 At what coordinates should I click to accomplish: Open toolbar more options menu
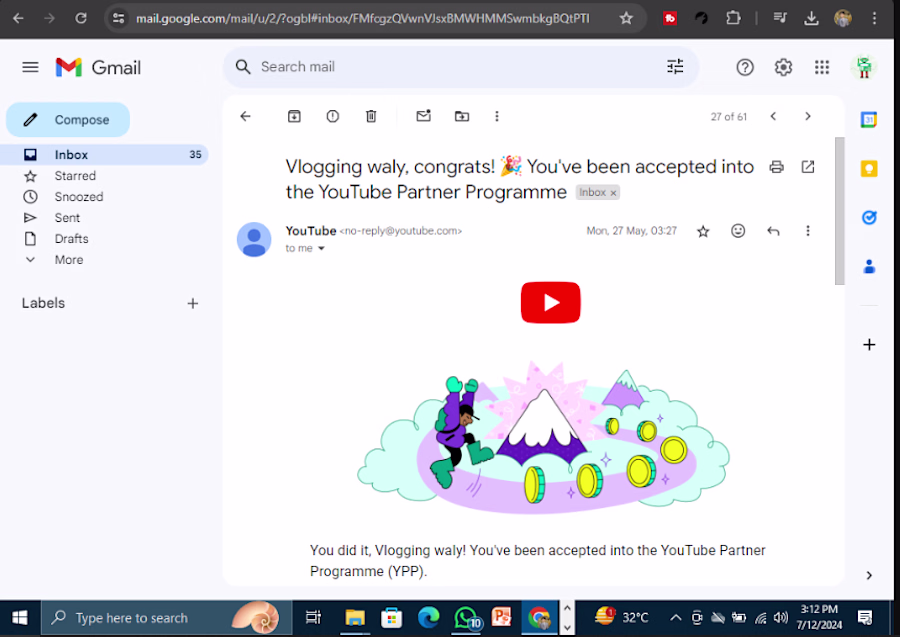(496, 116)
